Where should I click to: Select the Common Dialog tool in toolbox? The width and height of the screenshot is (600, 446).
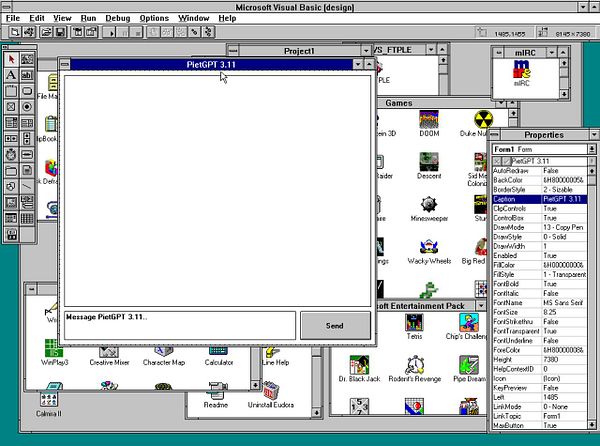(11, 218)
